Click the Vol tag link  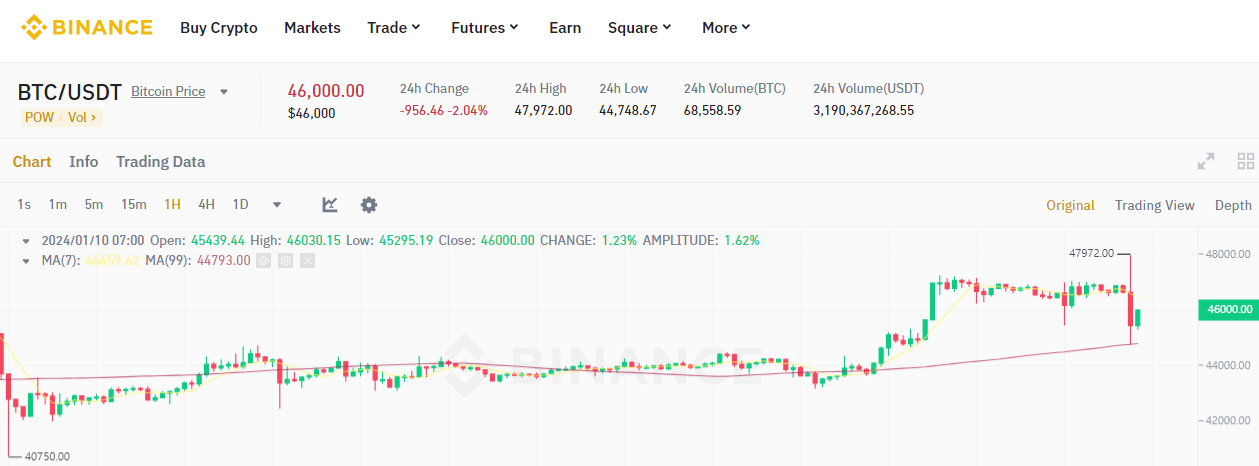(x=82, y=117)
